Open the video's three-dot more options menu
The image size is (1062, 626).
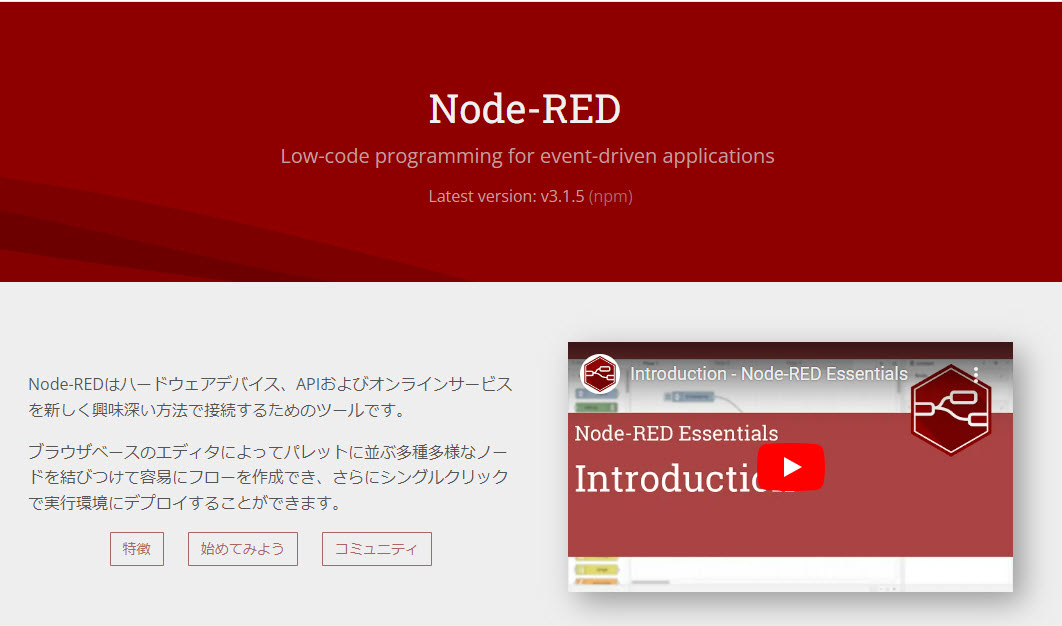coord(975,374)
